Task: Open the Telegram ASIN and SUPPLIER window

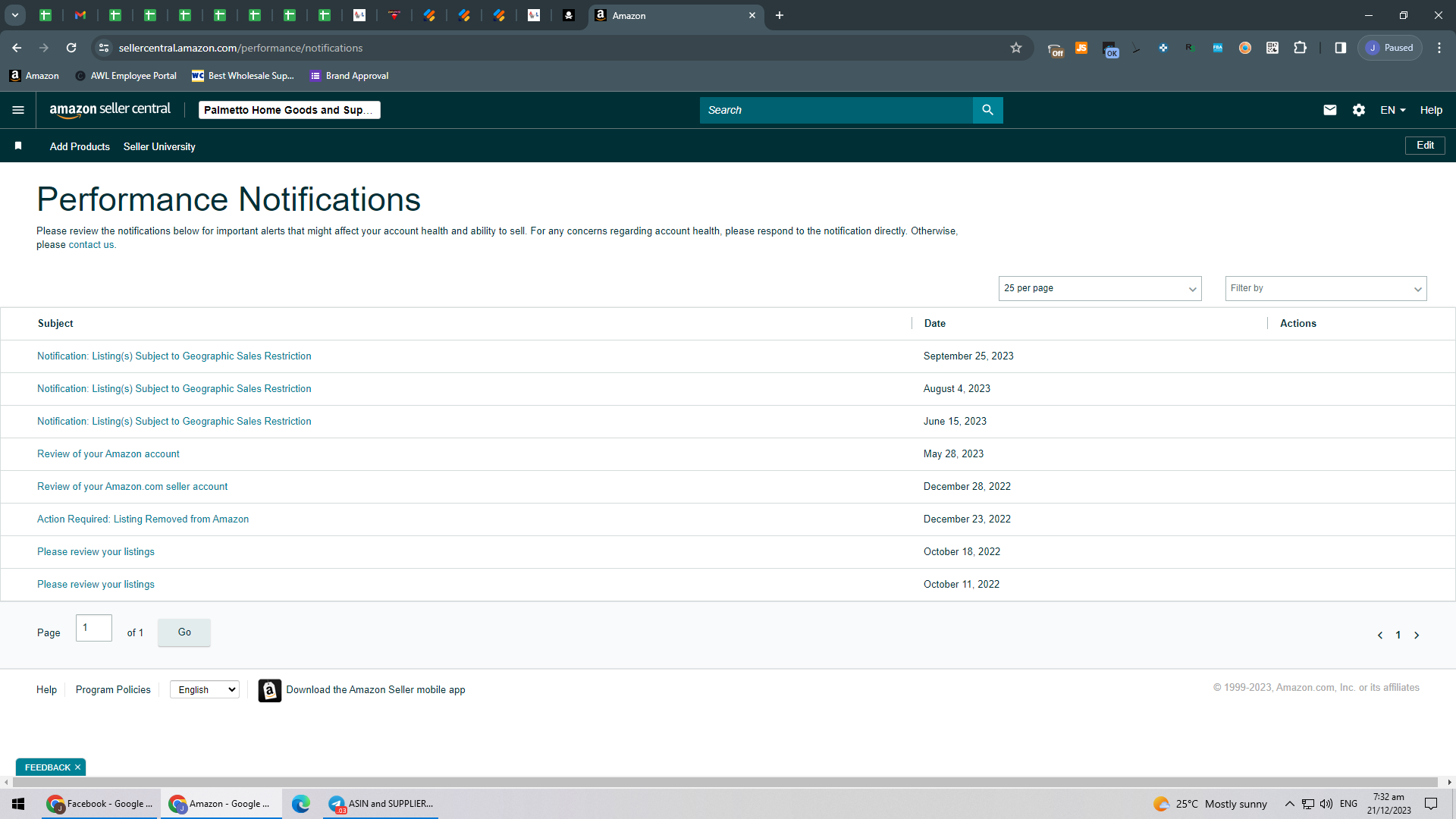Action: [x=381, y=804]
